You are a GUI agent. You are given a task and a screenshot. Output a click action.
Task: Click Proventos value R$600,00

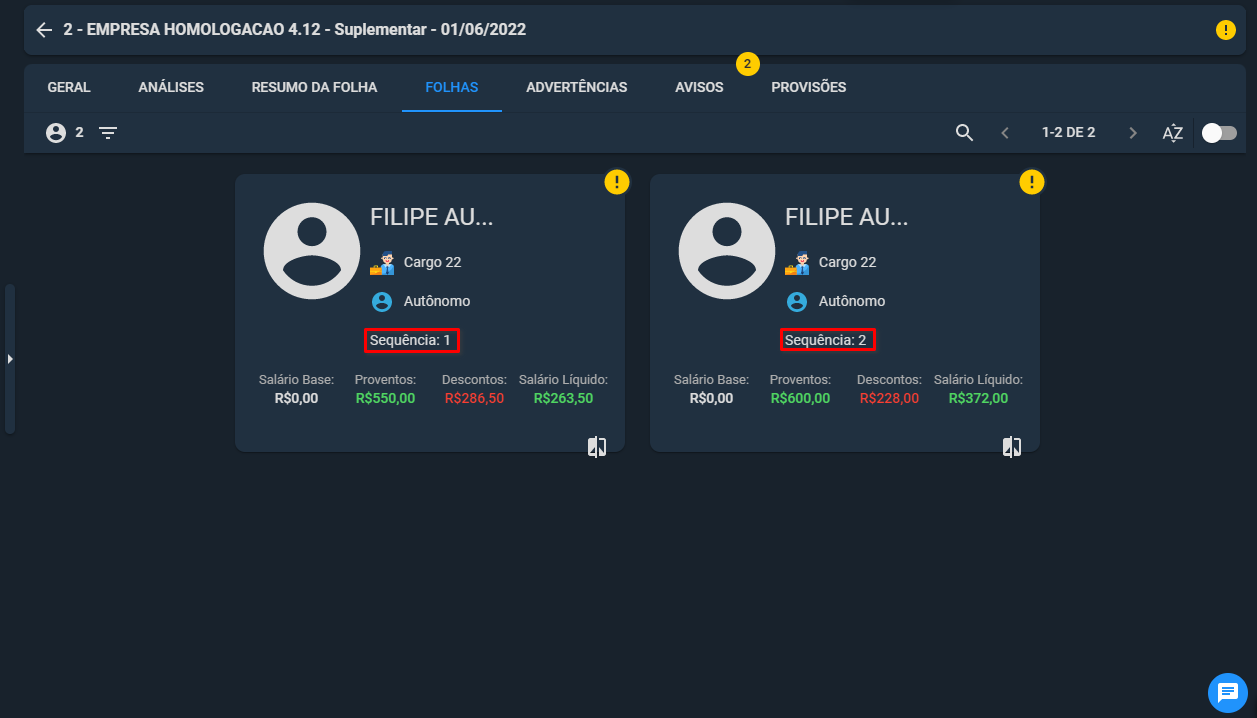coord(800,398)
